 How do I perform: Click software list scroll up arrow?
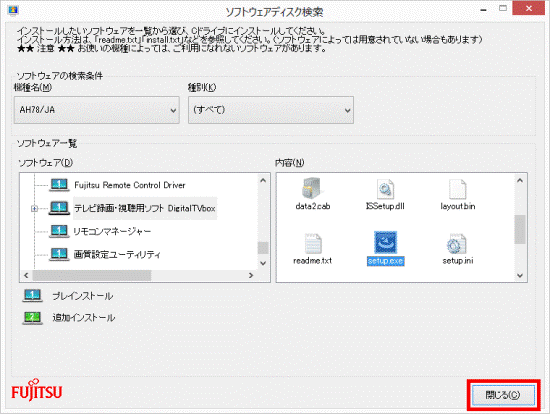(x=263, y=180)
